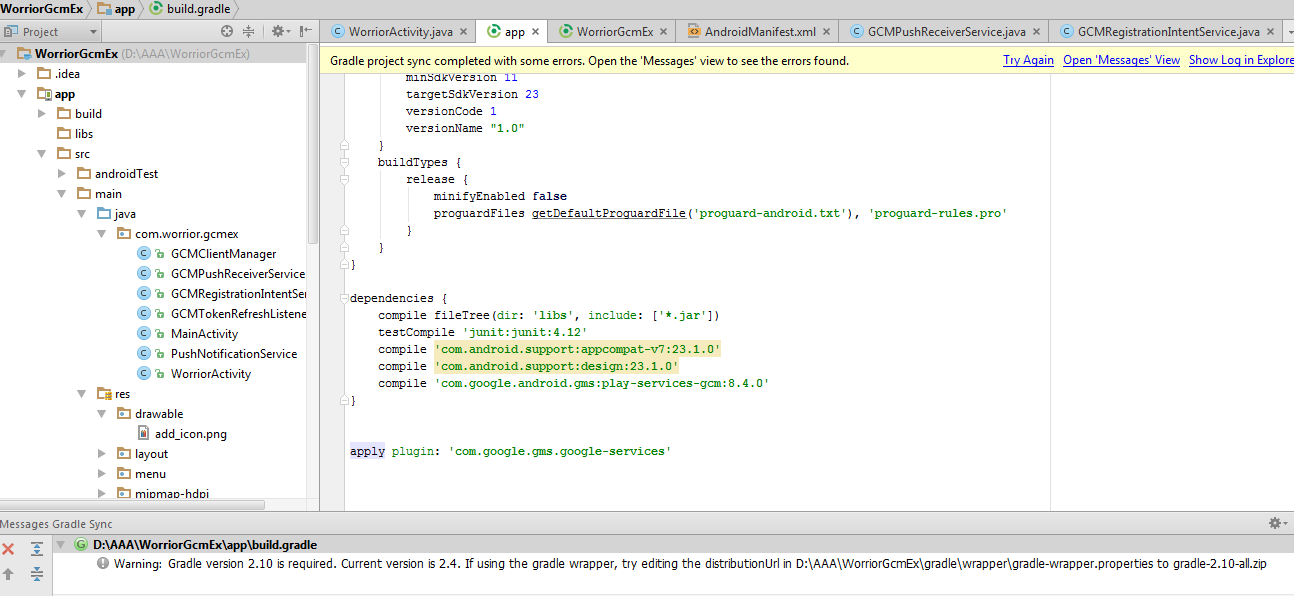Click the Project tree horizontal scrollbar

coord(132,505)
